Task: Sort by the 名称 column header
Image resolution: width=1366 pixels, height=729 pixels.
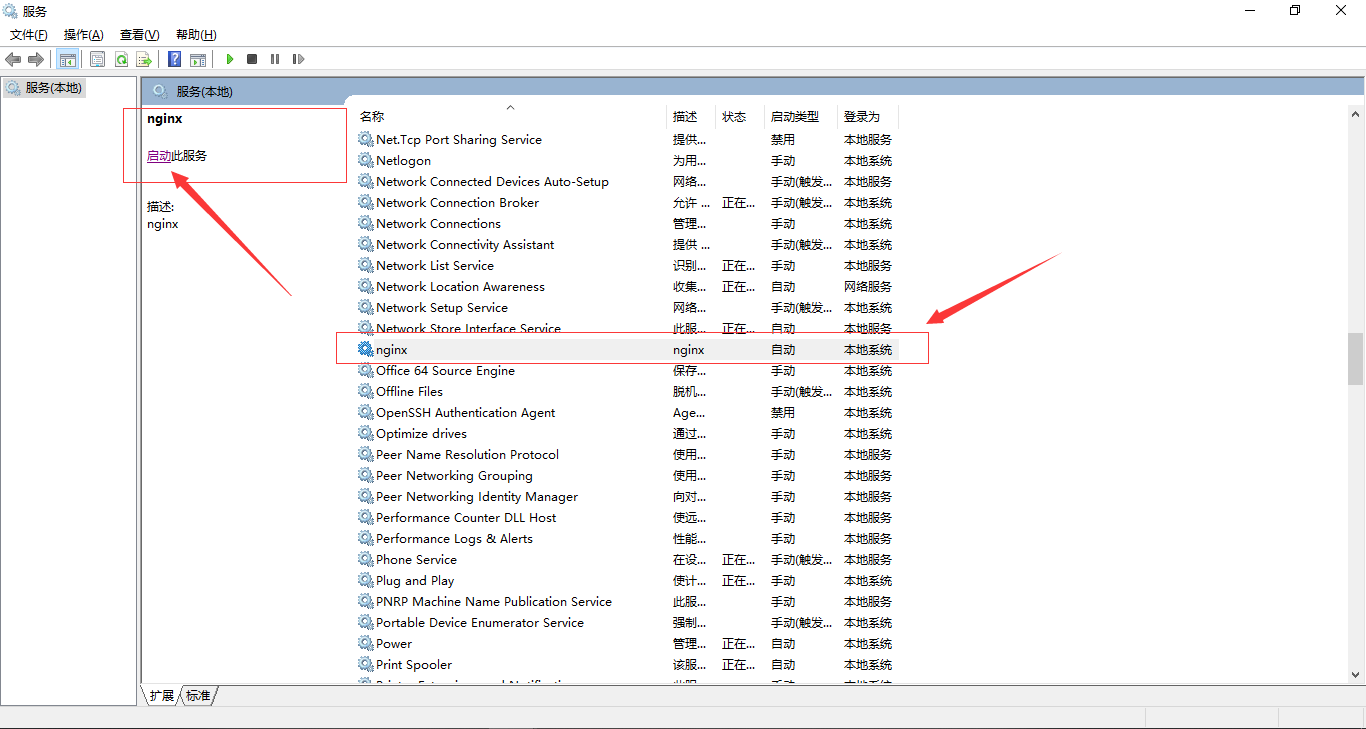Action: click(x=372, y=117)
